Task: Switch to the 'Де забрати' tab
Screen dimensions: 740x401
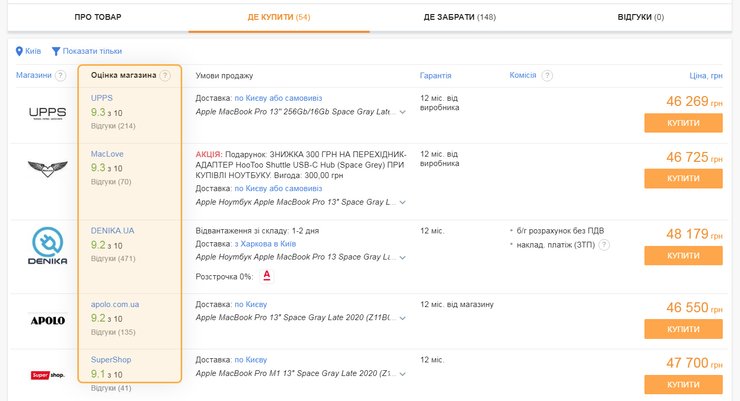Action: point(459,17)
